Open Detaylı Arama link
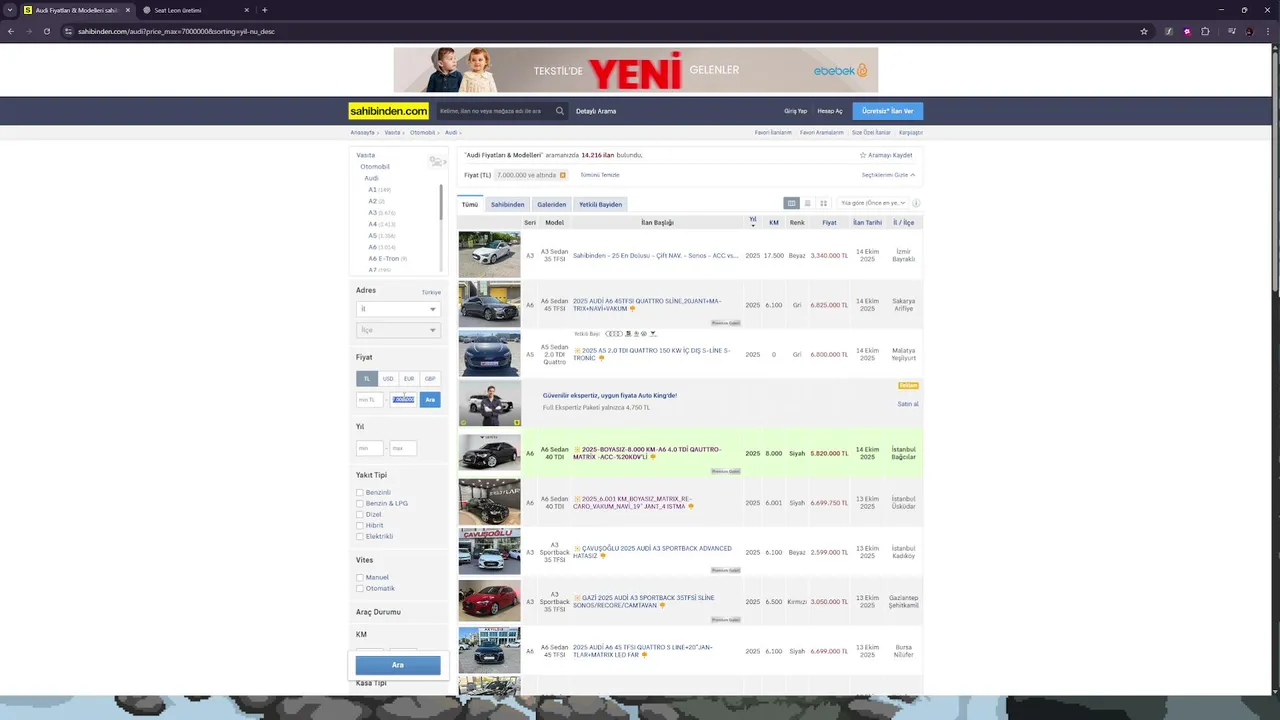Viewport: 1280px width, 720px height. point(596,111)
